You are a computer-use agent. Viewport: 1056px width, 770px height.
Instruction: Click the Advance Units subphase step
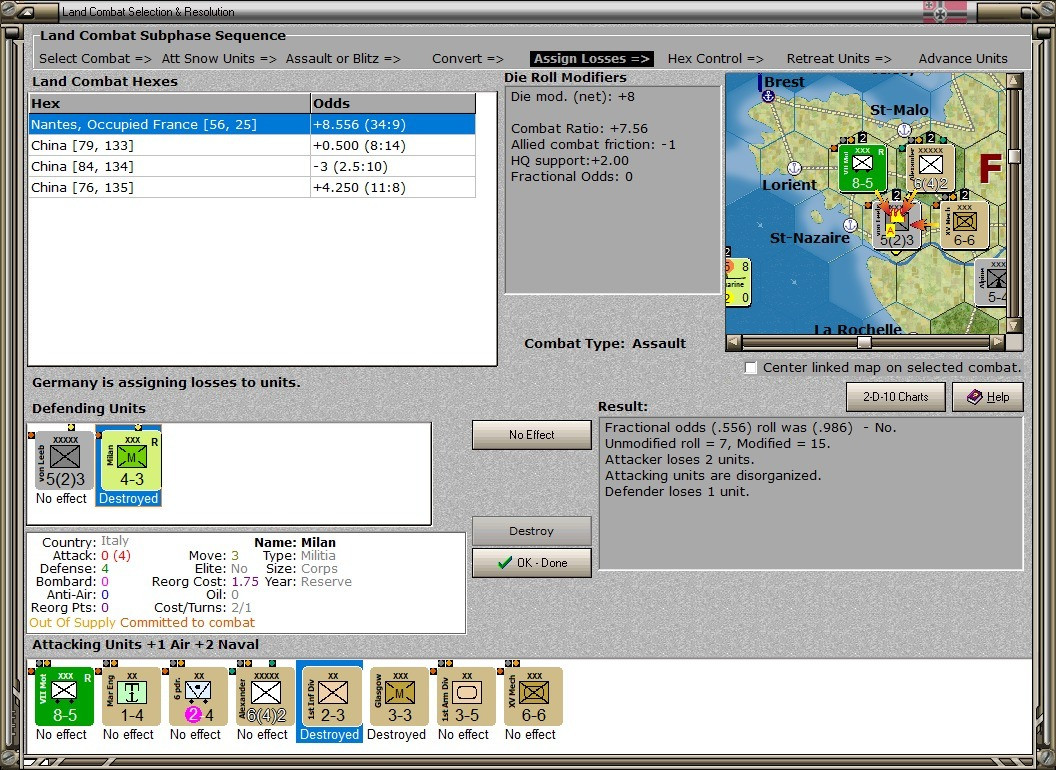963,59
